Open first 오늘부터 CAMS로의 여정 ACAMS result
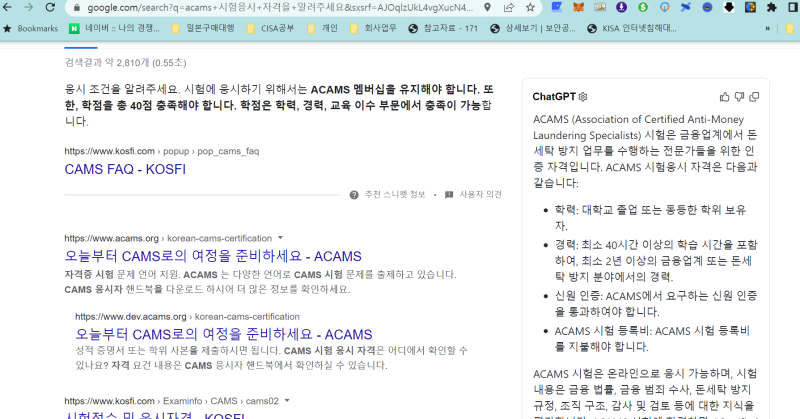 [x=213, y=256]
